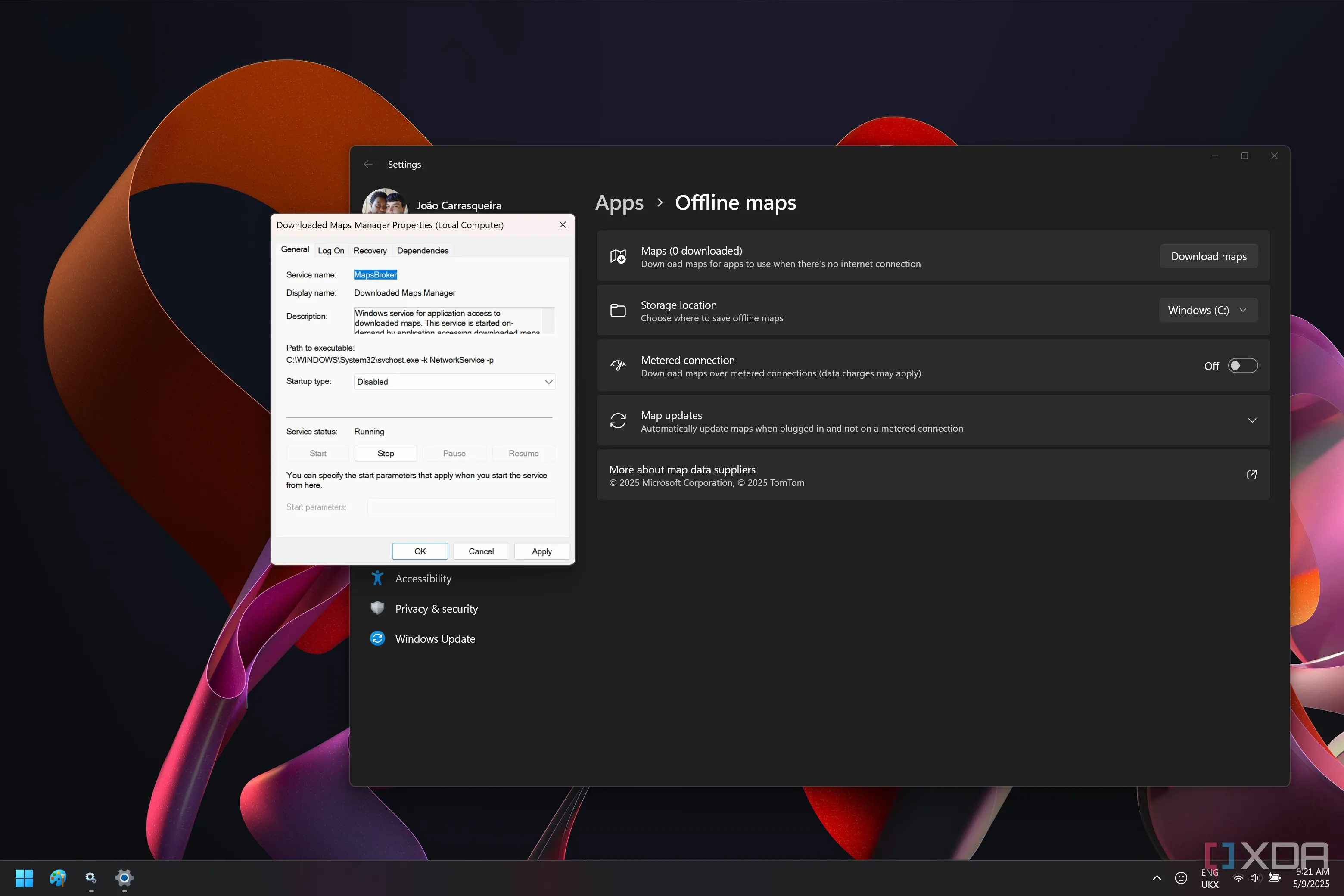Switch to the Log On tab

[331, 251]
